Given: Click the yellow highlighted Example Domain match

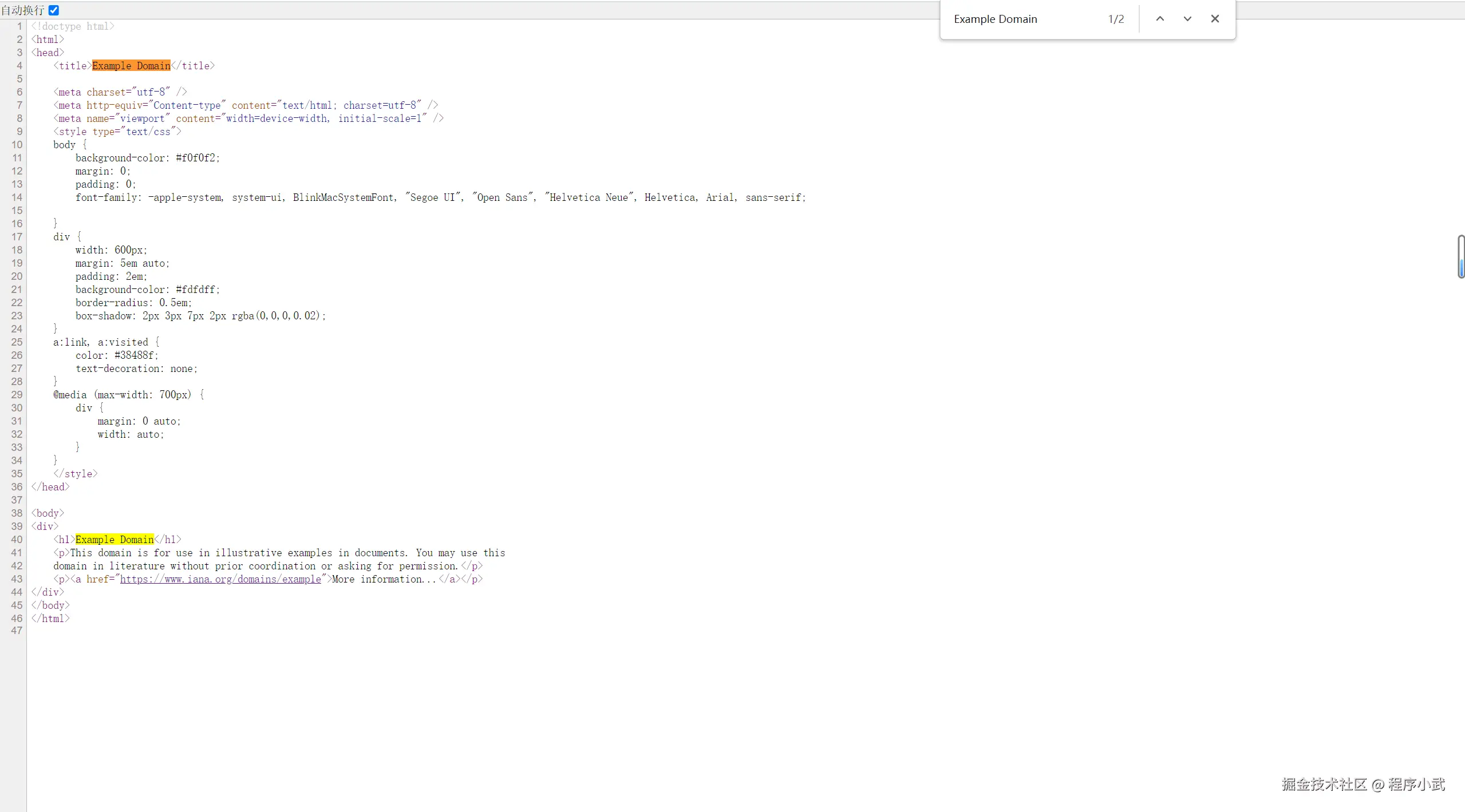Looking at the screenshot, I should (114, 540).
